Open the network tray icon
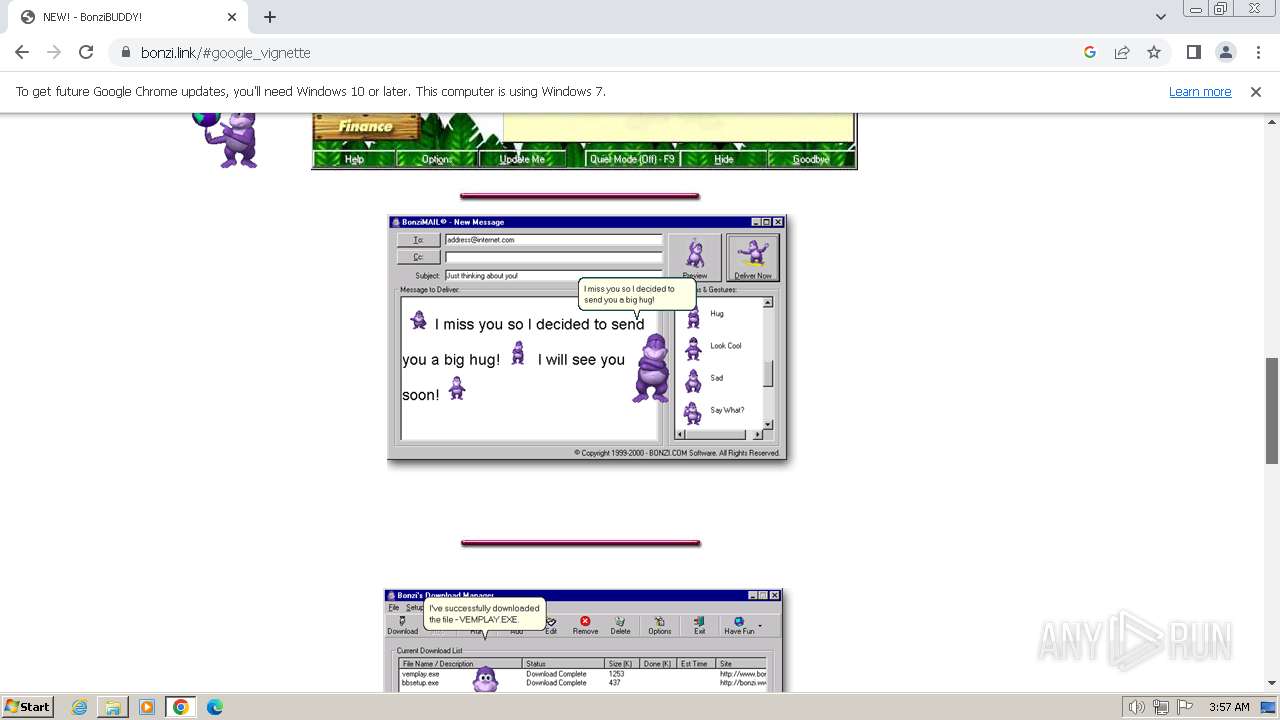1280x720 pixels. (x=1161, y=707)
